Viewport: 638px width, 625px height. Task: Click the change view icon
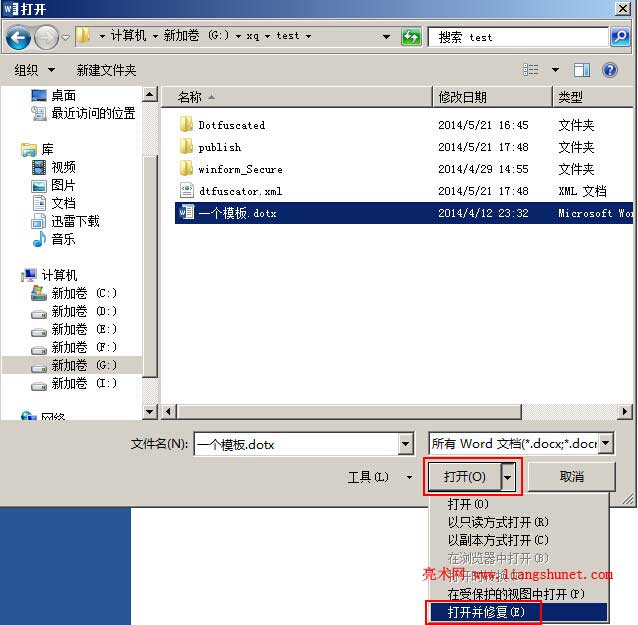[x=531, y=70]
